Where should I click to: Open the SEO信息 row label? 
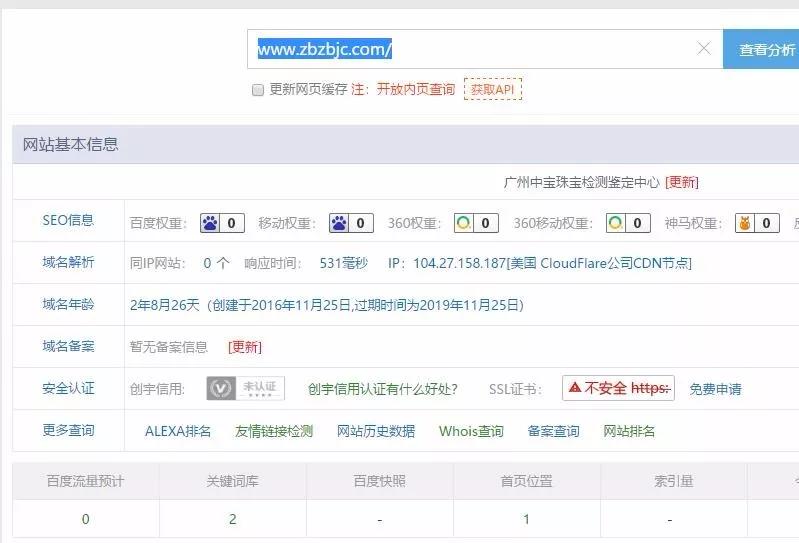click(x=68, y=221)
